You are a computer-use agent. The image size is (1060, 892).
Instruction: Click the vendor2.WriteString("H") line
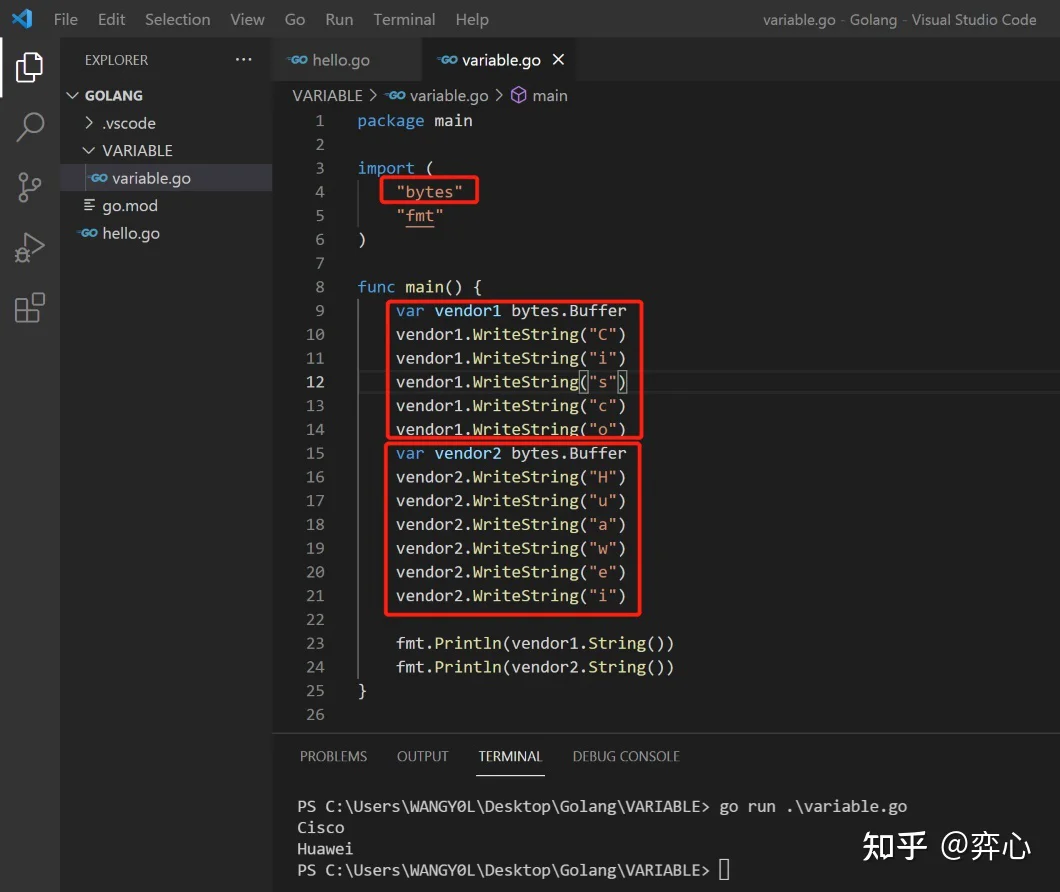click(511, 477)
